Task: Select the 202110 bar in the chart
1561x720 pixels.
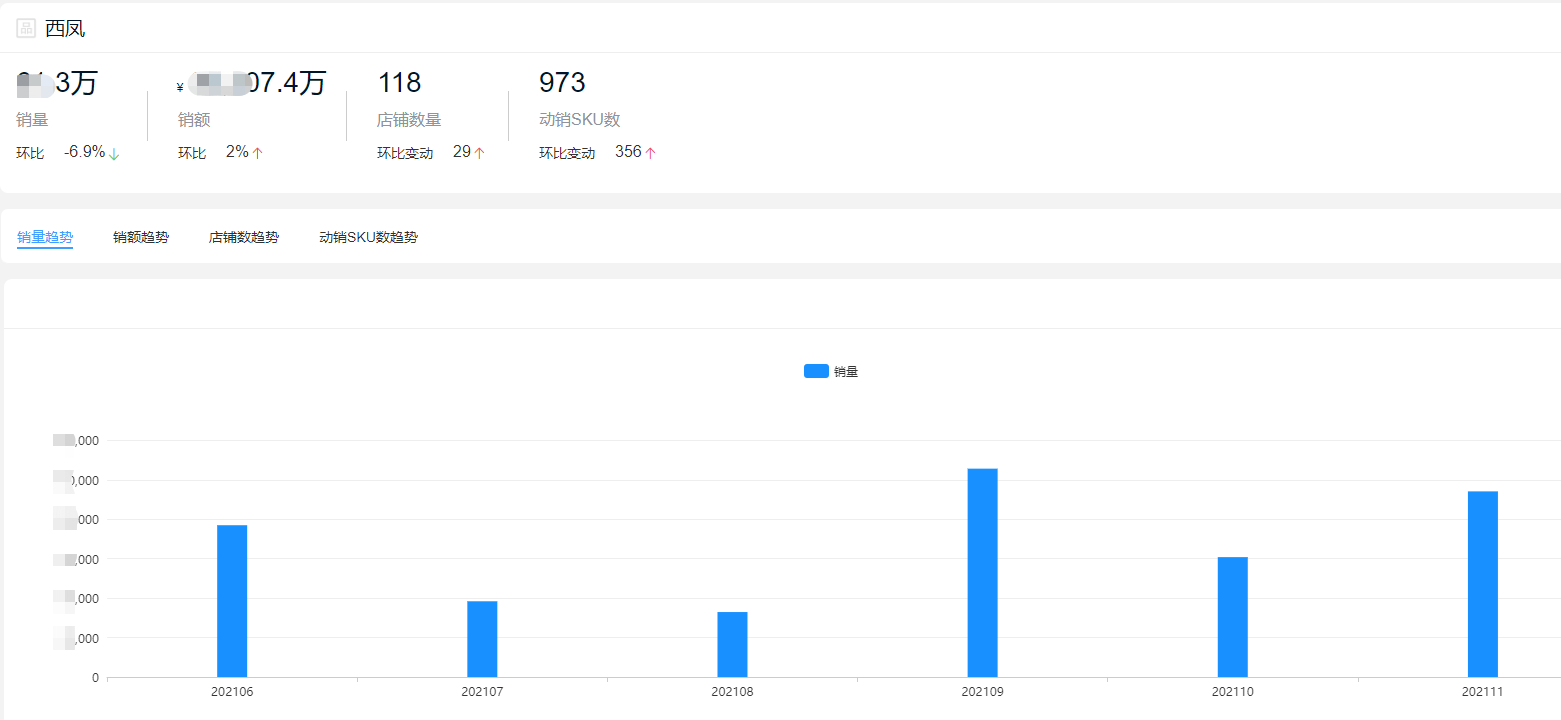Action: (1232, 617)
